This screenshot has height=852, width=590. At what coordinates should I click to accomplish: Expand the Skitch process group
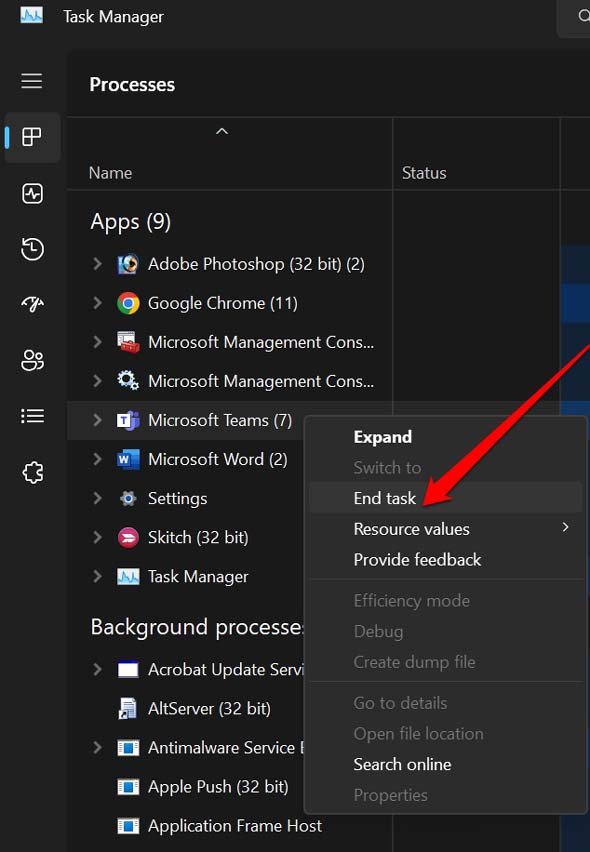97,537
